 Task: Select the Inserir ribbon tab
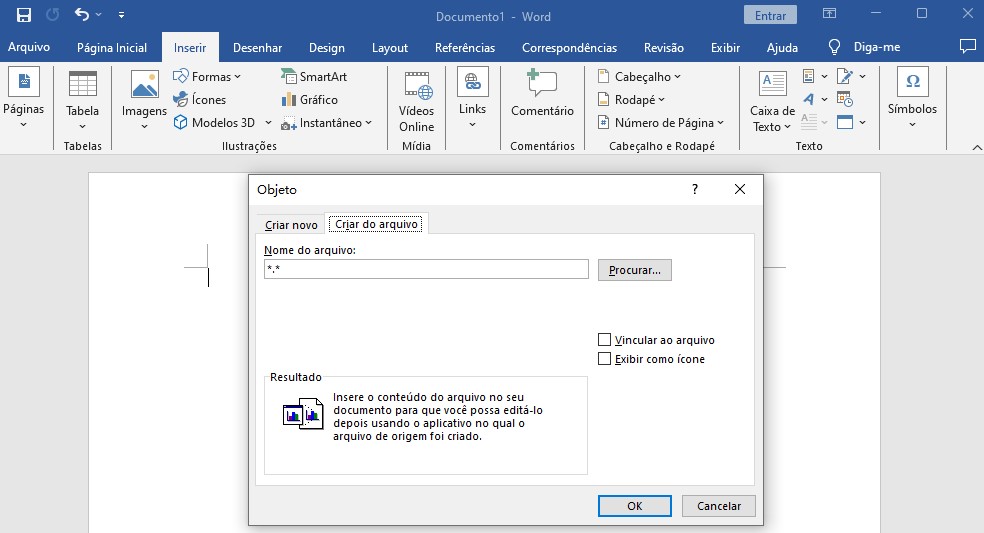(x=190, y=48)
